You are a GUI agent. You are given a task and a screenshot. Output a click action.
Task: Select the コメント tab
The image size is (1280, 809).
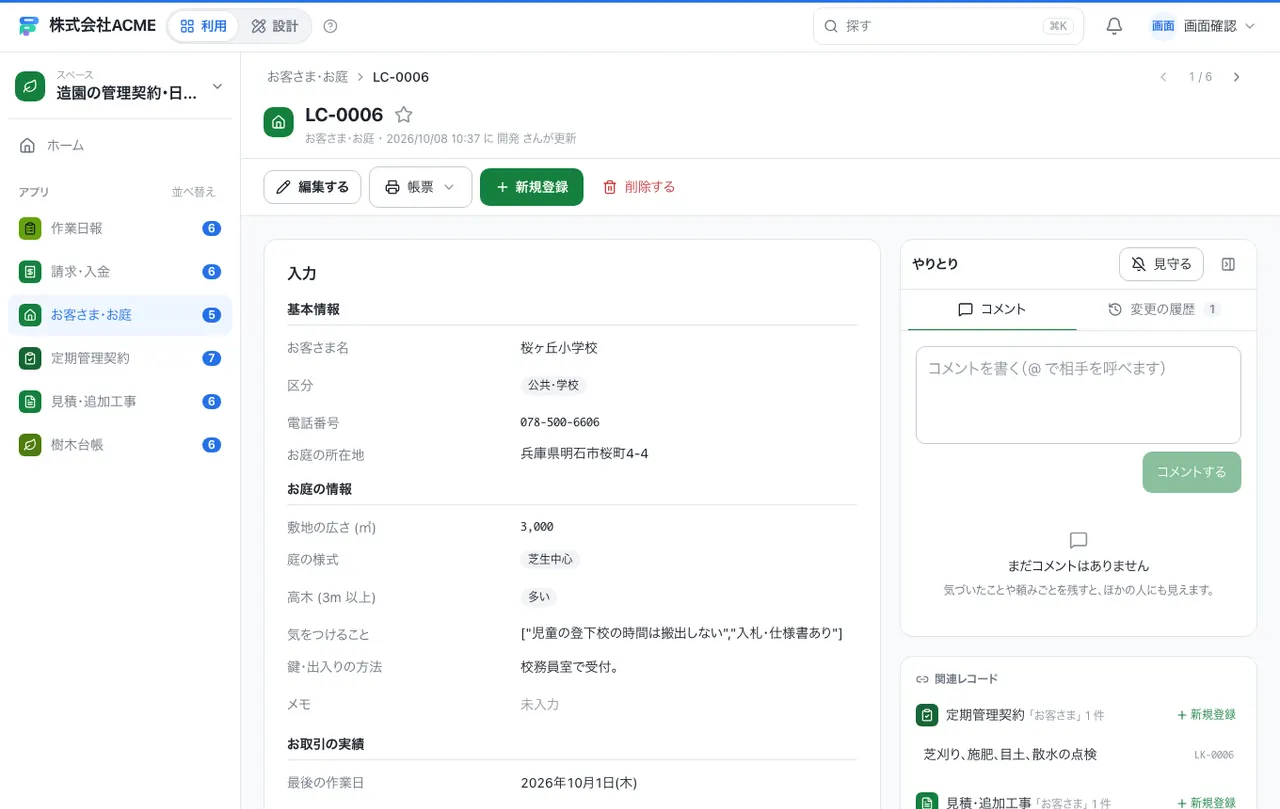(x=992, y=310)
